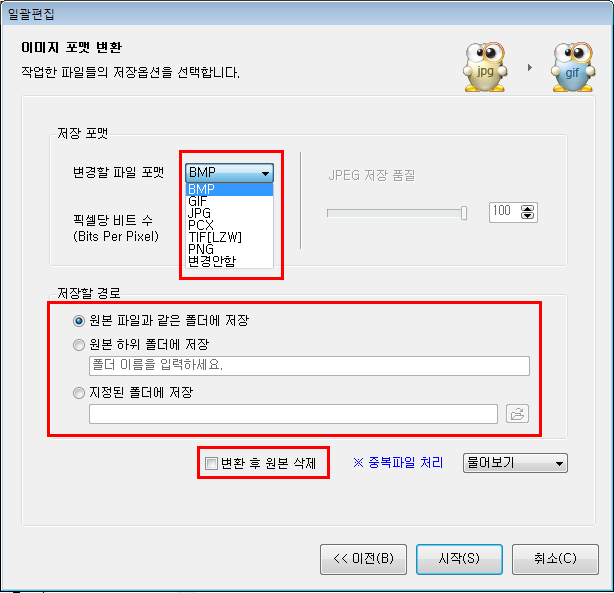Image resolution: width=614 pixels, height=593 pixels.
Task: Choose GIF from the format list
Action: click(x=229, y=201)
